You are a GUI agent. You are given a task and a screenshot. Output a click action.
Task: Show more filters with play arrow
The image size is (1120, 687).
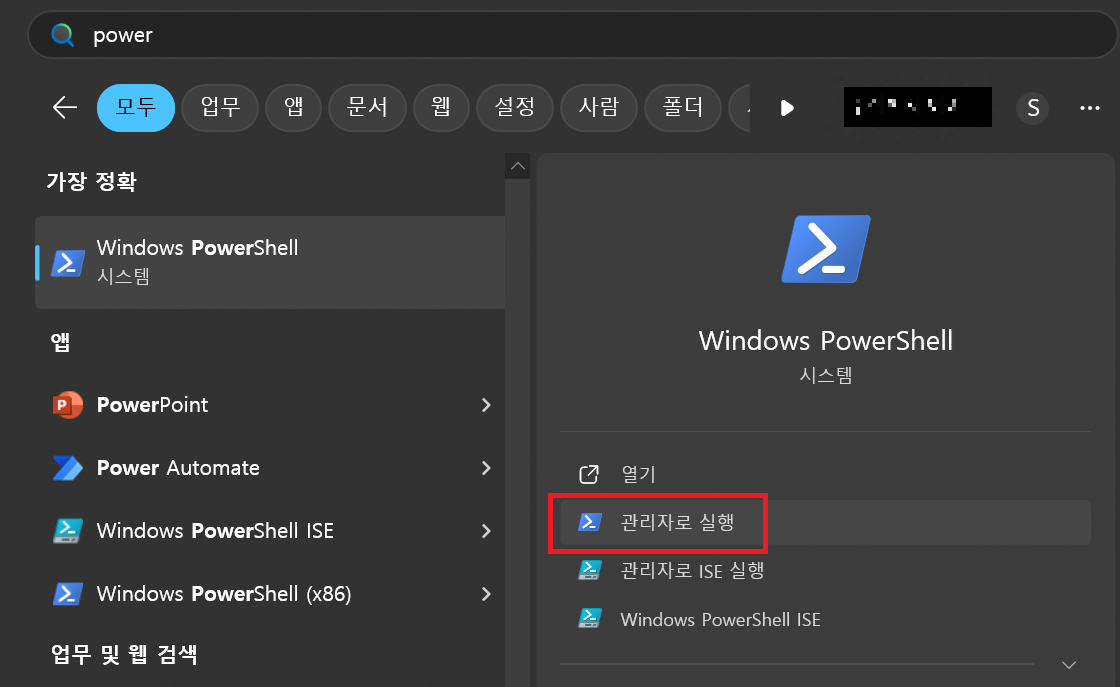coord(787,109)
